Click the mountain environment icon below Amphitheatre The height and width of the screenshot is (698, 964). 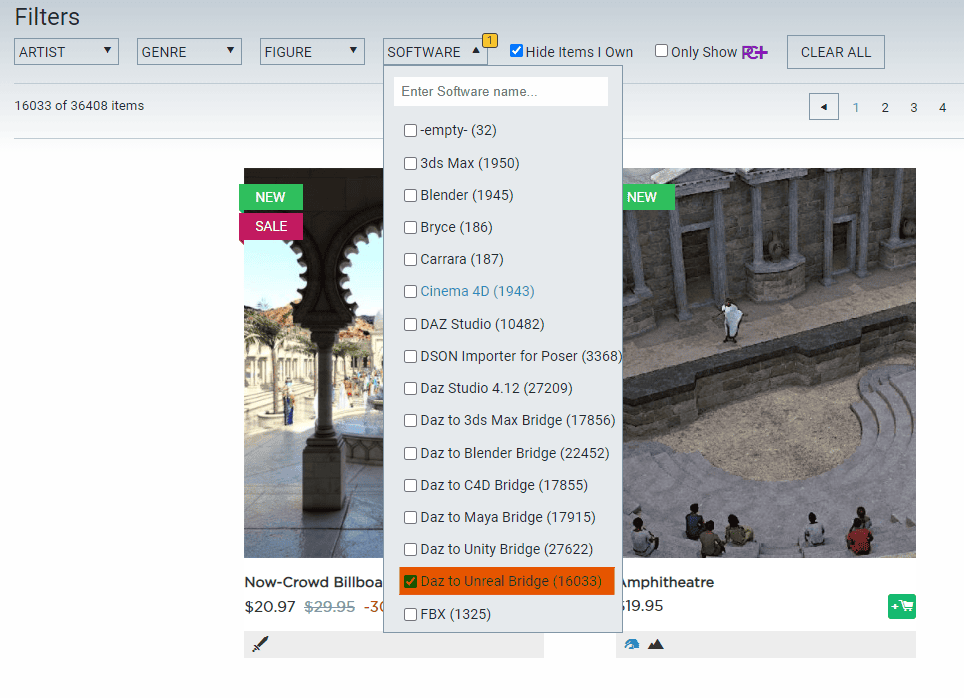pos(657,645)
